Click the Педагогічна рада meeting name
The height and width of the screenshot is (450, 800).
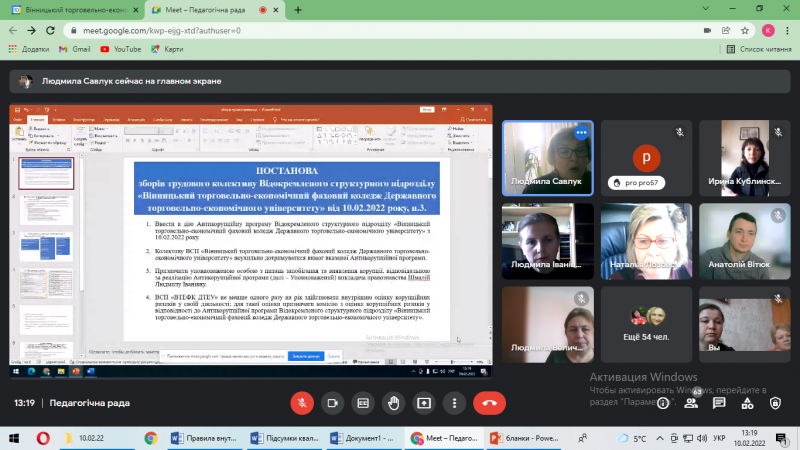90,403
